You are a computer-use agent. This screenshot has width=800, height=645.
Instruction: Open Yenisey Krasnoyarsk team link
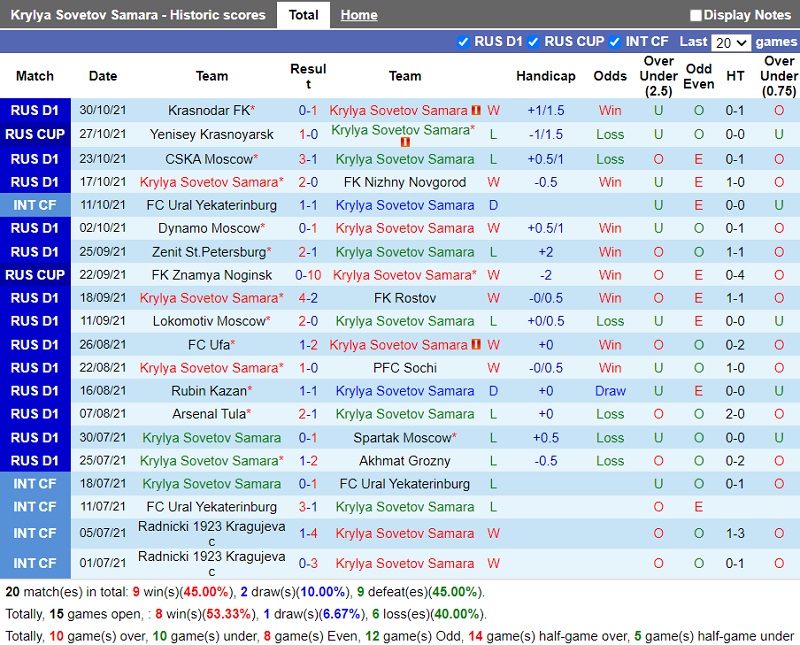(x=211, y=134)
